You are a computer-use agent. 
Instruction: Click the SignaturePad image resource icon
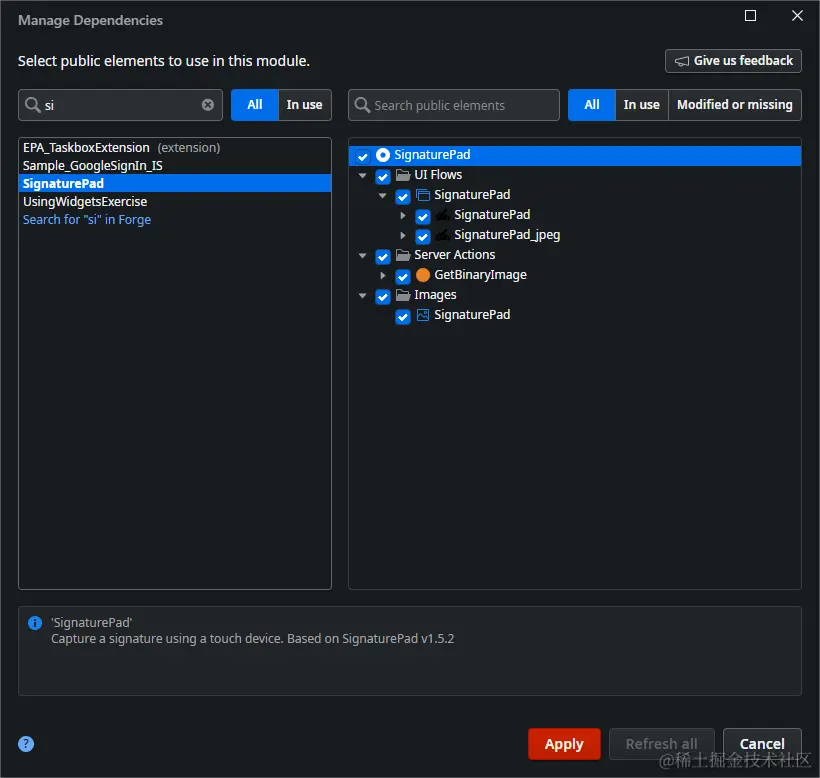(x=423, y=315)
